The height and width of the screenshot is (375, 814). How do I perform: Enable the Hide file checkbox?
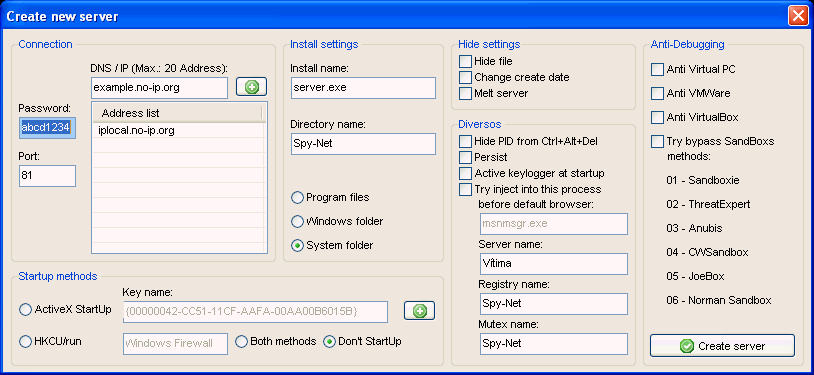point(465,61)
